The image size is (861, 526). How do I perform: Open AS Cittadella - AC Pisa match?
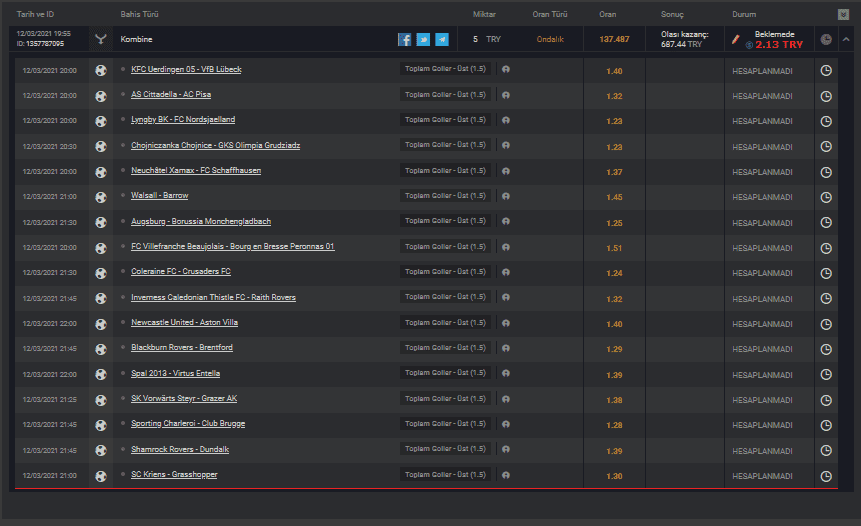point(171,94)
